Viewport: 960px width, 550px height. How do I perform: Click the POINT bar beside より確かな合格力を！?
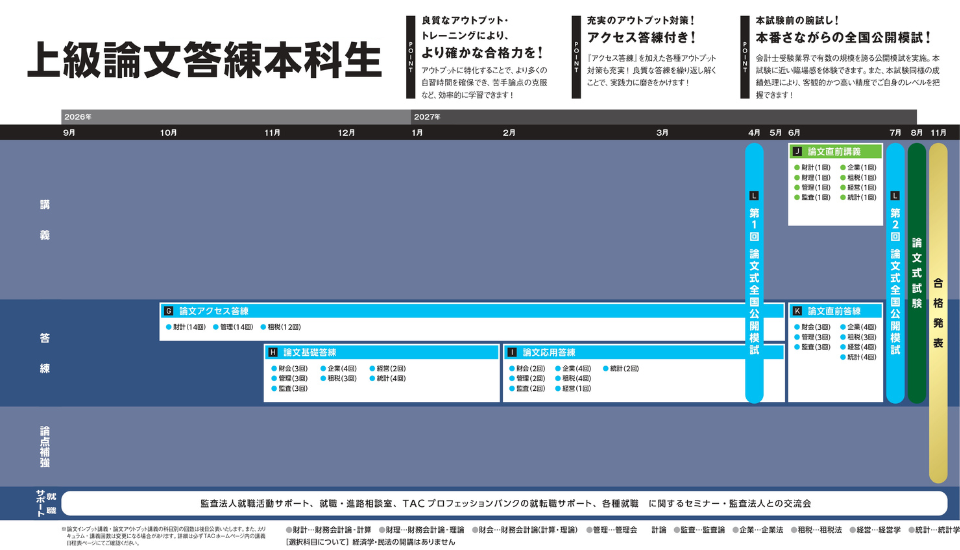(411, 57)
